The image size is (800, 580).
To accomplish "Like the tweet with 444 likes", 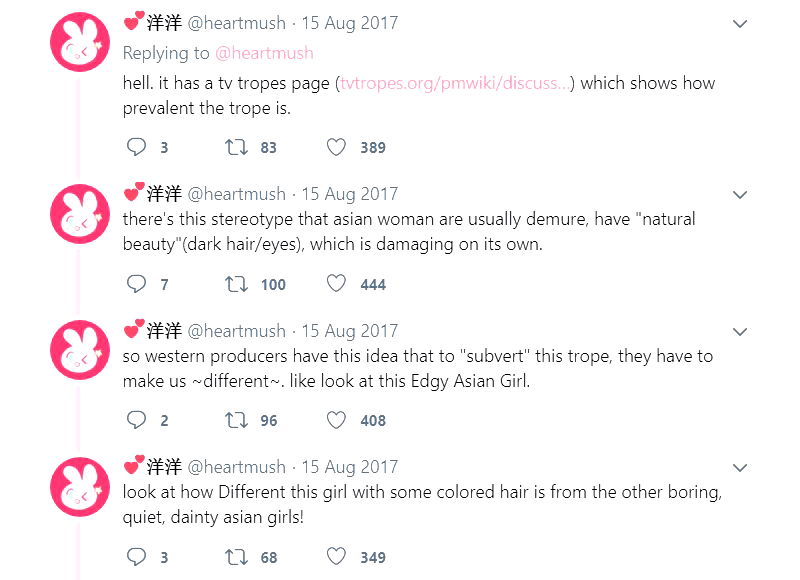I will tap(337, 284).
